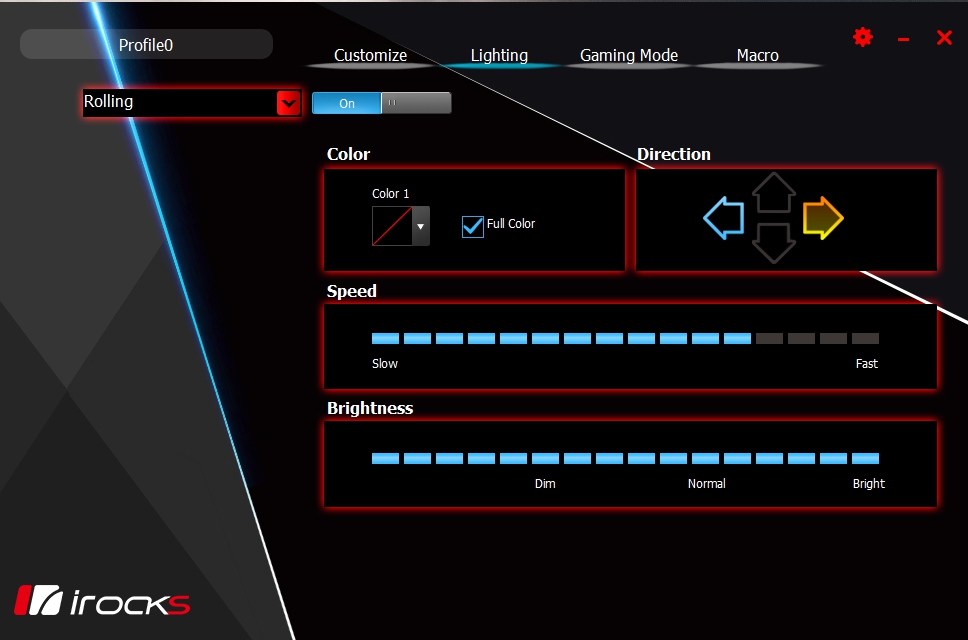Set Speed slider to the slowest segment
The image size is (968, 640).
[385, 338]
